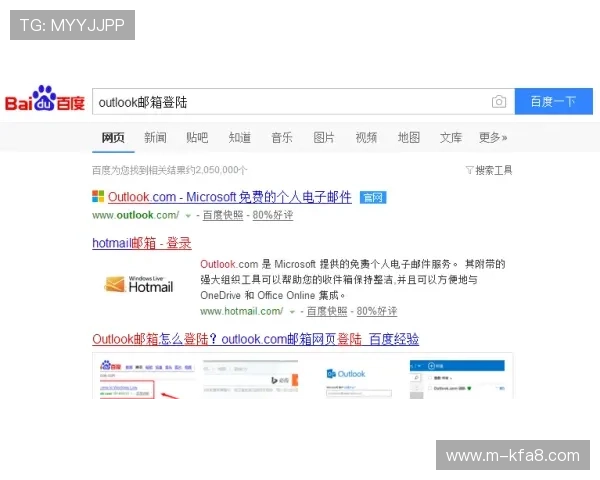Viewport: 600px width, 480px height.
Task: Switch to the 新闻 tab
Action: (x=155, y=137)
